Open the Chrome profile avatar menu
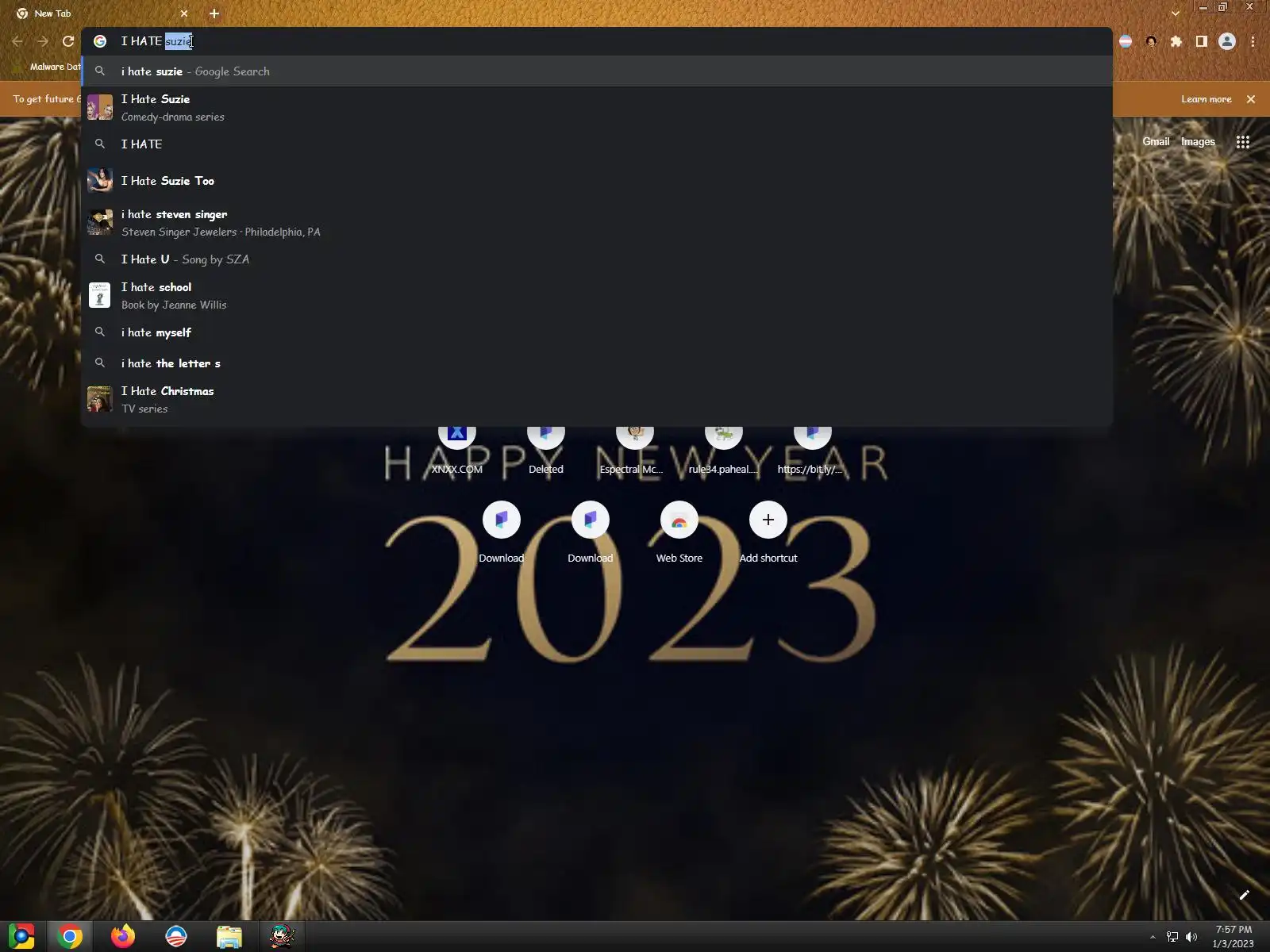Screen dimensions: 1270x952 click(1227, 41)
